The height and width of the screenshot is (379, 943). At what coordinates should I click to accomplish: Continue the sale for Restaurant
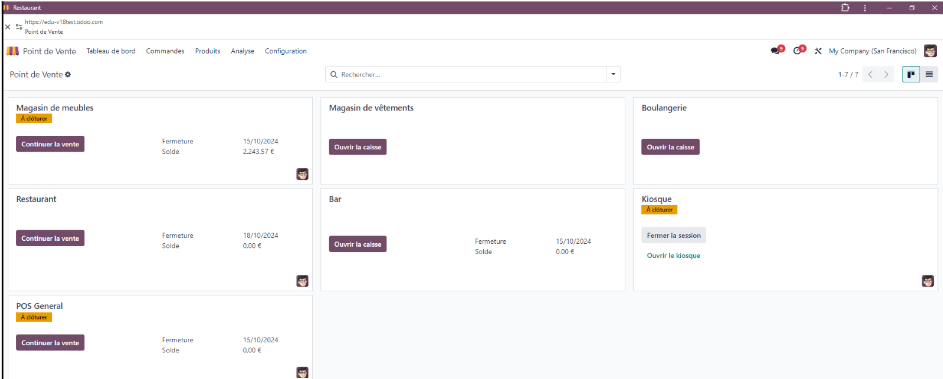[50, 238]
